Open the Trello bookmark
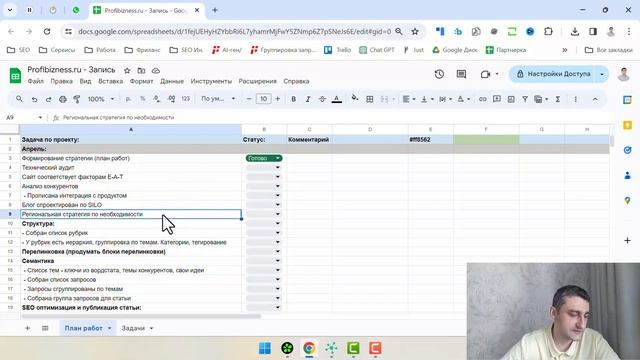 338,50
